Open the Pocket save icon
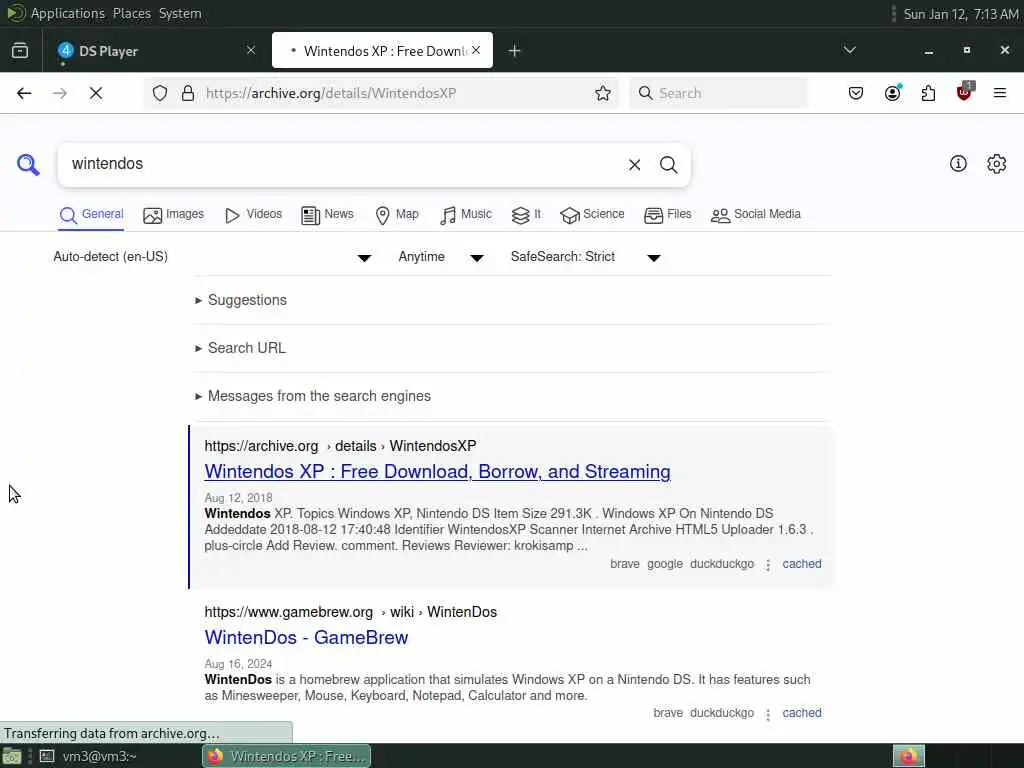The width and height of the screenshot is (1024, 768). click(856, 93)
